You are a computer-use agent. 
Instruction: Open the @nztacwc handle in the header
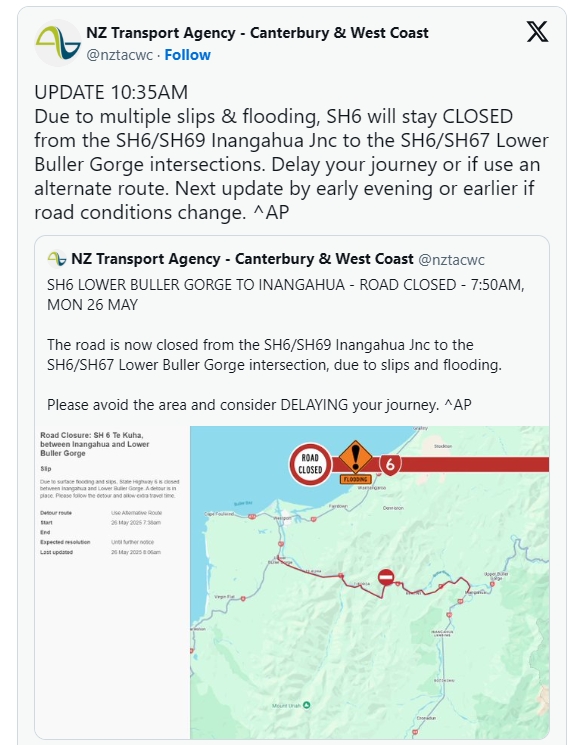point(119,55)
